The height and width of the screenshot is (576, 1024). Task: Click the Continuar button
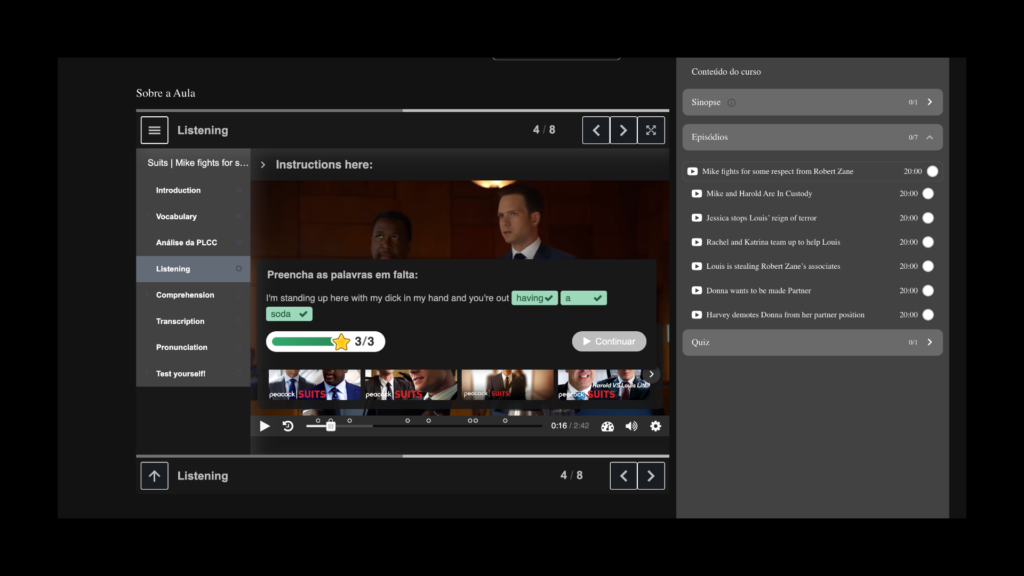[608, 341]
